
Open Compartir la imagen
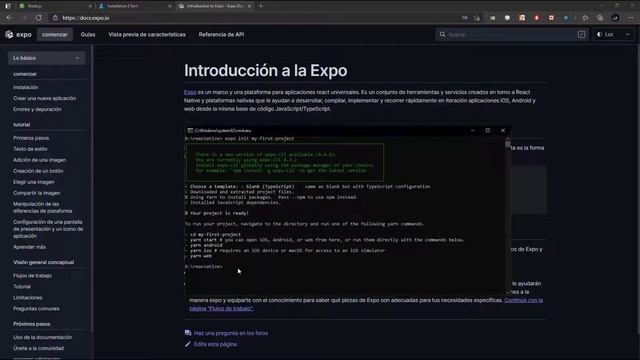[x=36, y=193]
